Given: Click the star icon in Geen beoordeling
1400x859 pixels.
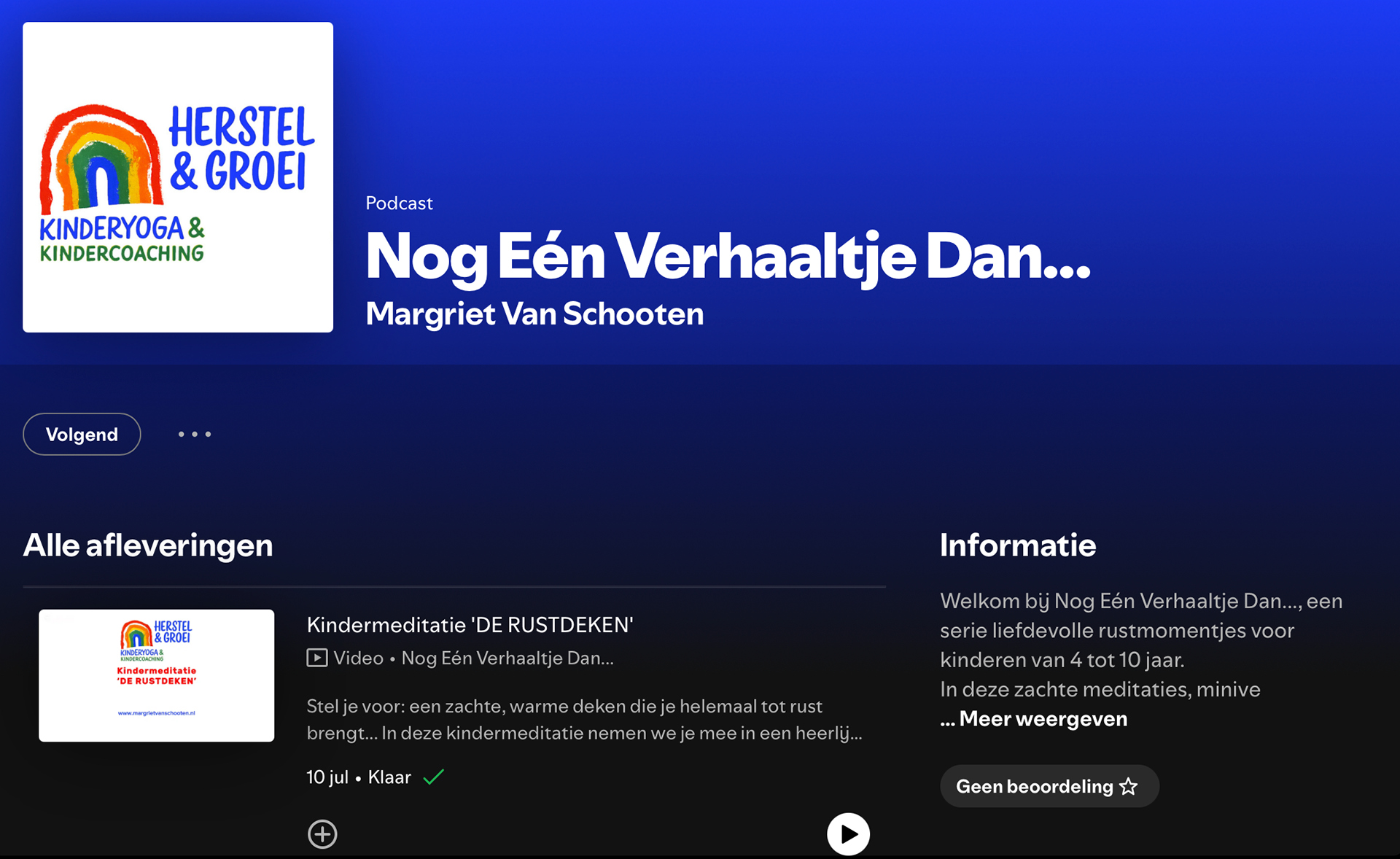Looking at the screenshot, I should point(1129,786).
